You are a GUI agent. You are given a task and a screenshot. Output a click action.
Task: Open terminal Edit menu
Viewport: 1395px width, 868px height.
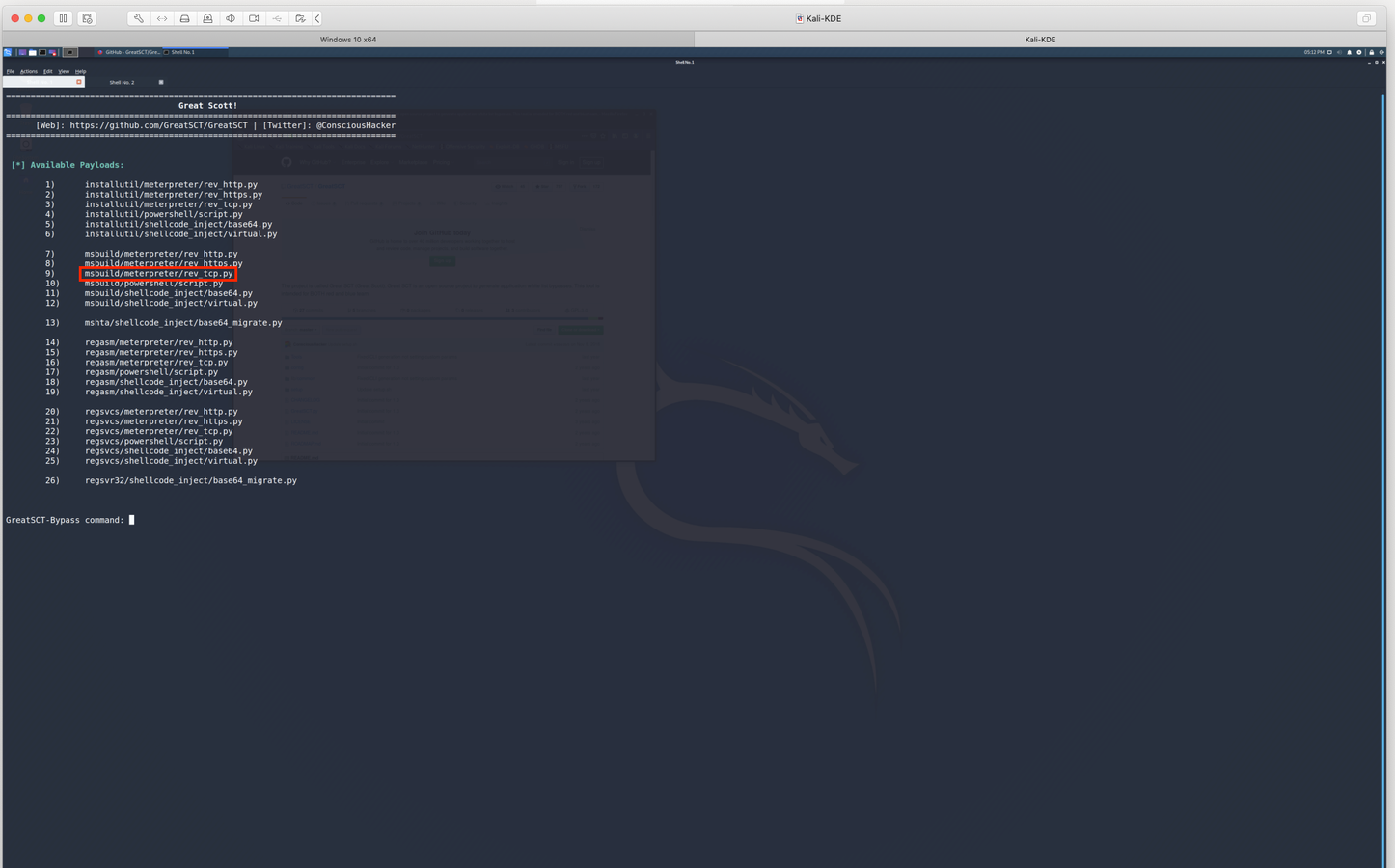(48, 71)
